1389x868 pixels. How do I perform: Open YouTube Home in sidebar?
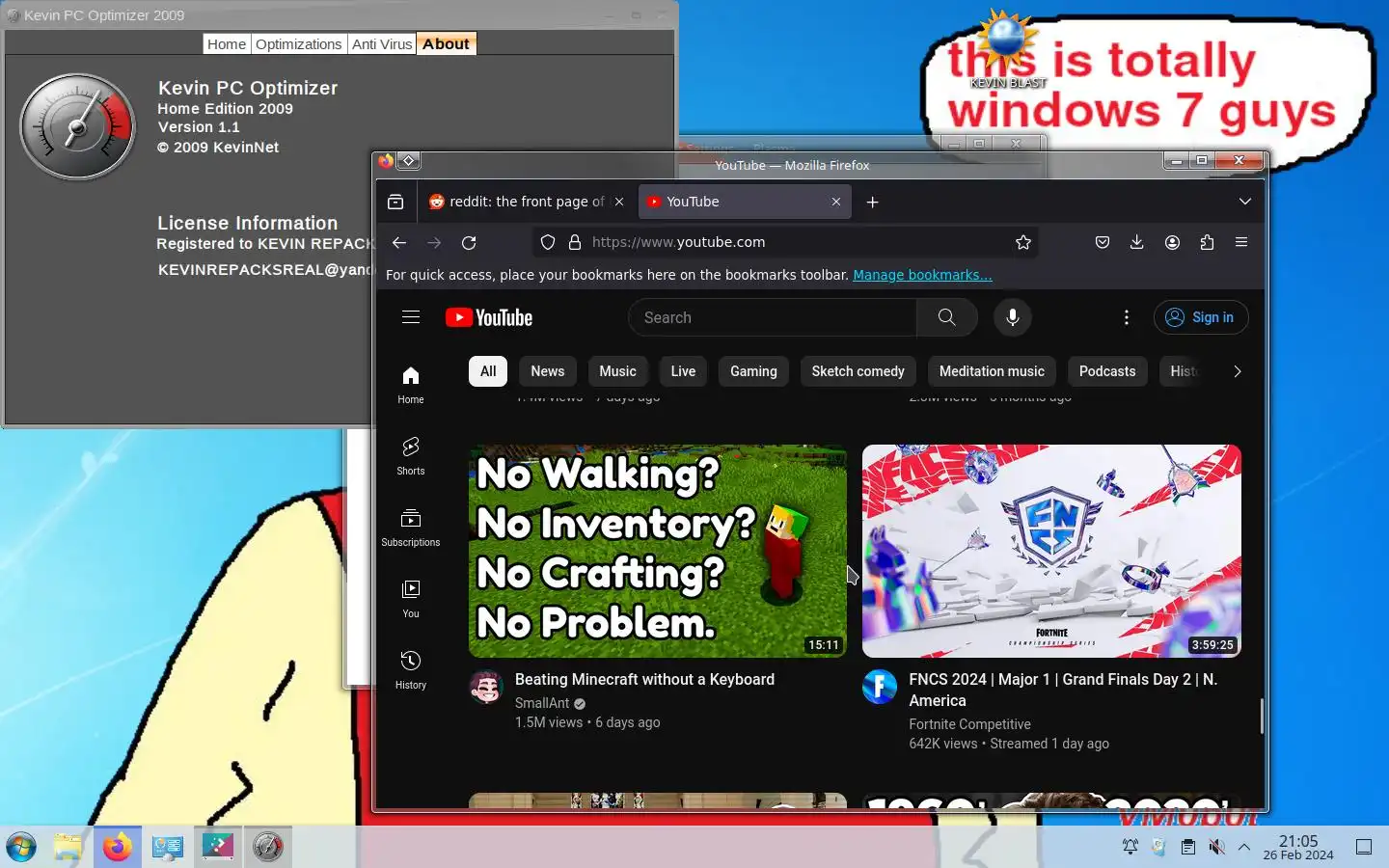pos(411,385)
